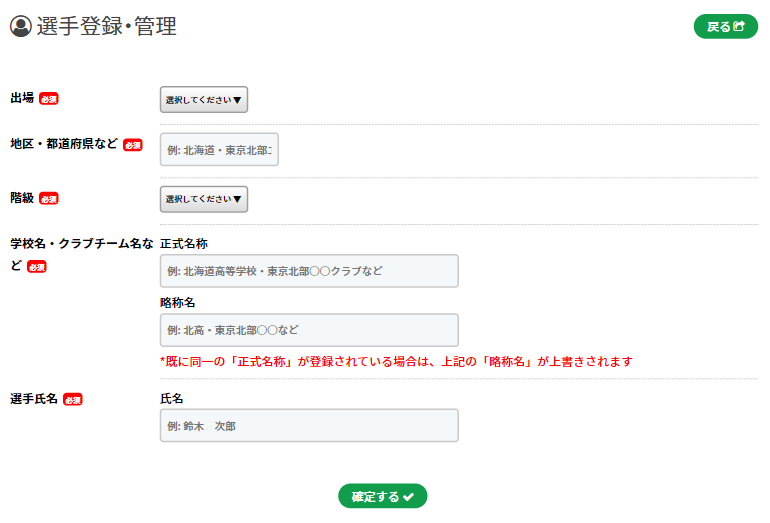
Task: Click the 略称名 field label
Action: (178, 302)
